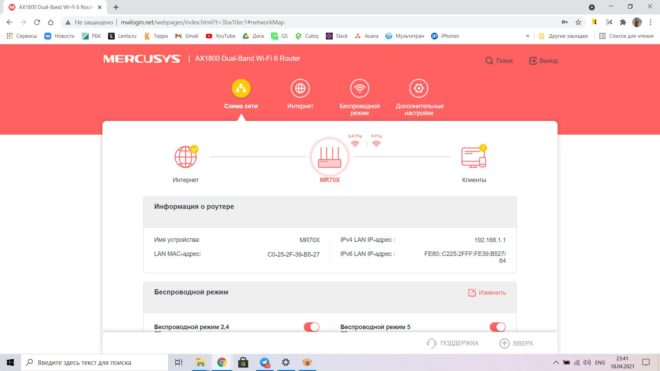Screen dimensions: 660x371
Task: Open the Диск bookmark
Action: pyautogui.click(x=253, y=36)
